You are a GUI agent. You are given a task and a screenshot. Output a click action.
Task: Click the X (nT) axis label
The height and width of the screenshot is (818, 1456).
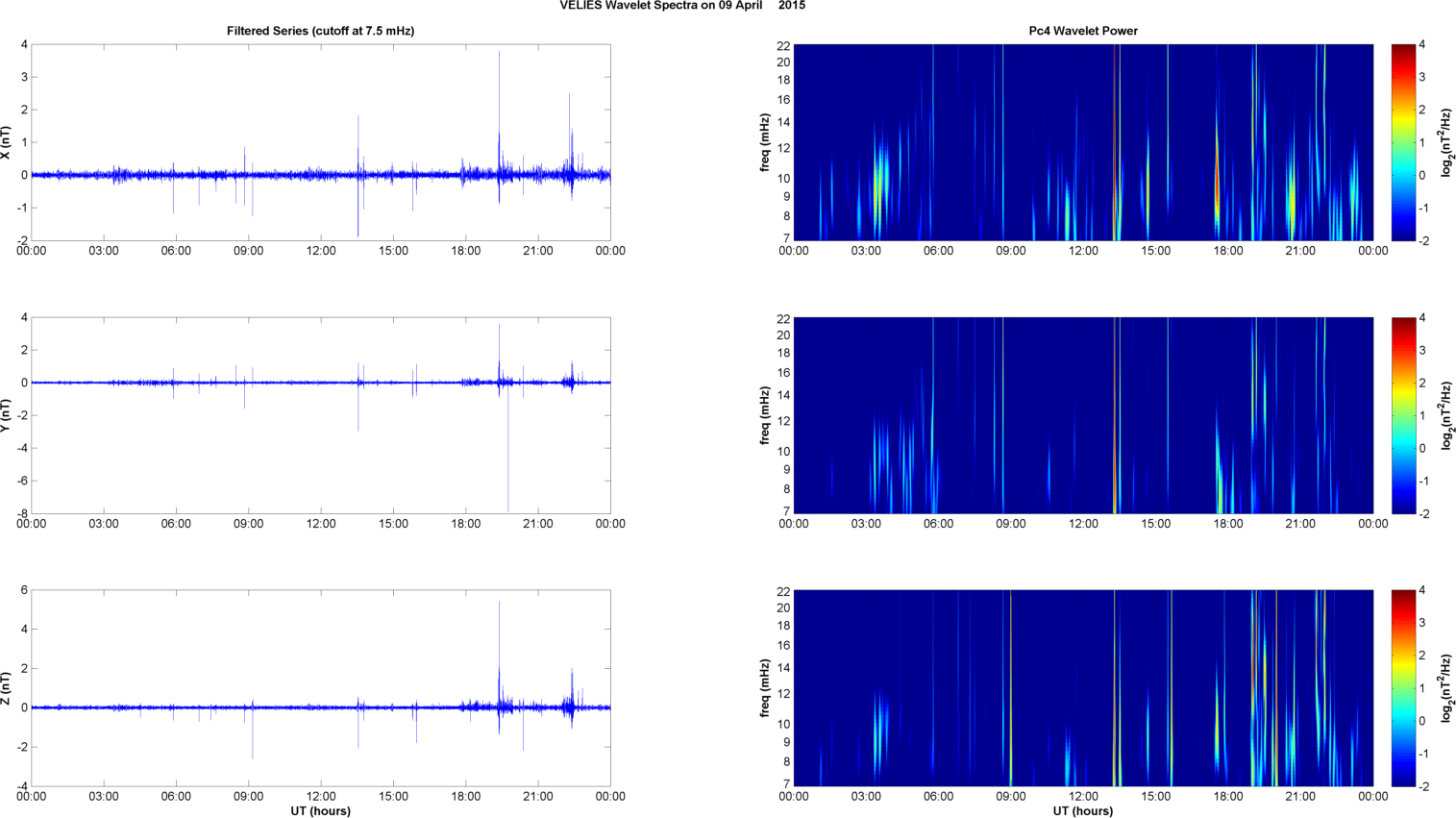coord(6,142)
